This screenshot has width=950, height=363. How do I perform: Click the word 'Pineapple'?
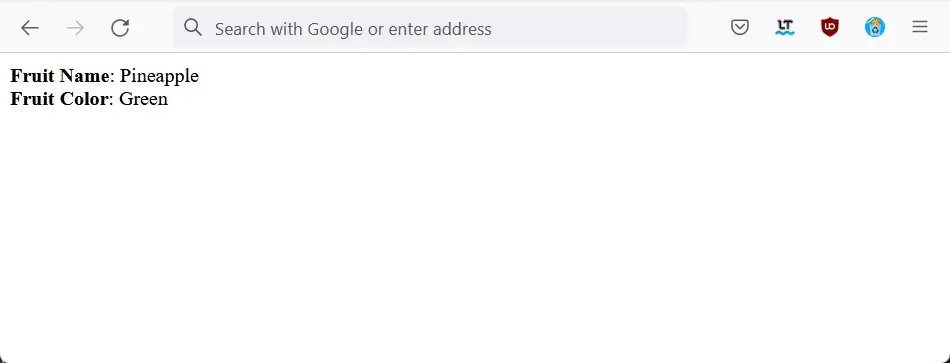pos(159,76)
